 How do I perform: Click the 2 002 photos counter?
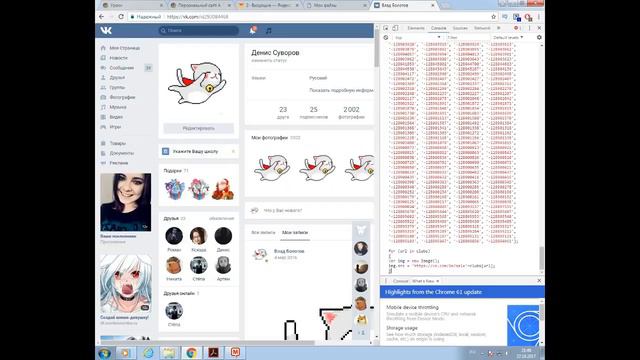coord(351,113)
